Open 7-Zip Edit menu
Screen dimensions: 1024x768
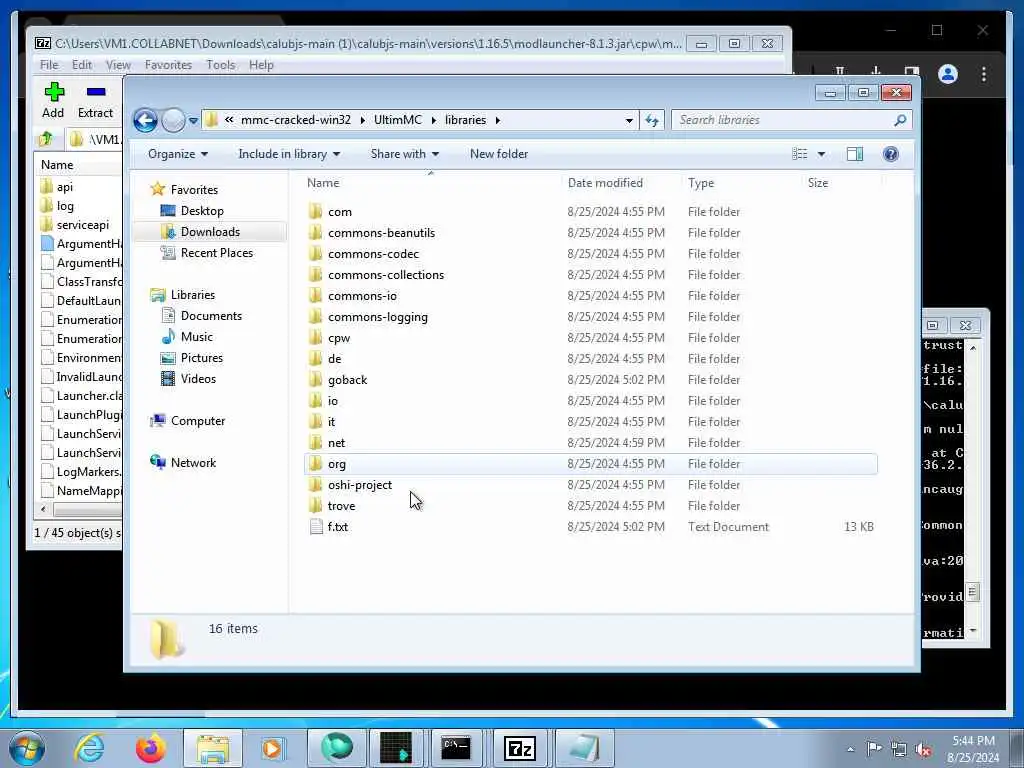pos(82,65)
